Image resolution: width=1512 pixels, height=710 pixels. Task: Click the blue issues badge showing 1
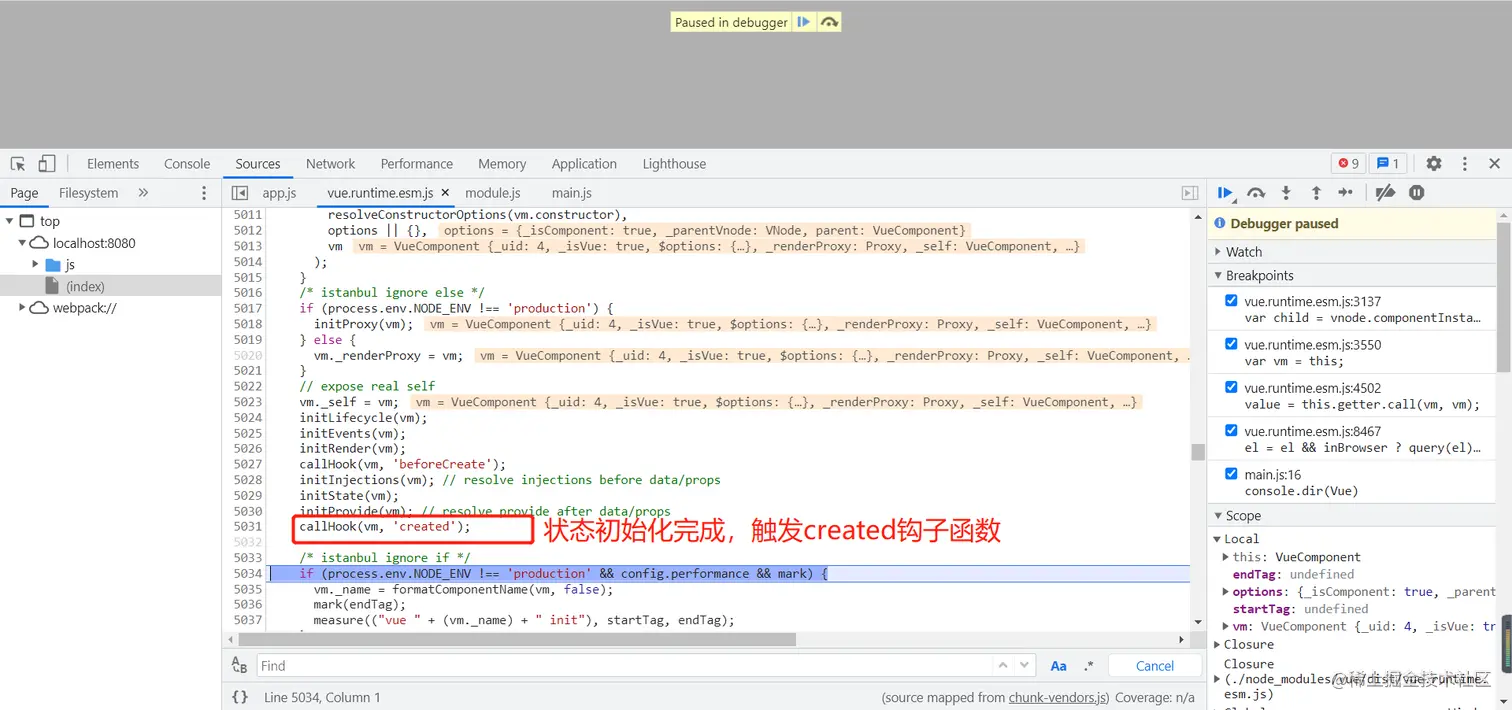tap(1388, 163)
